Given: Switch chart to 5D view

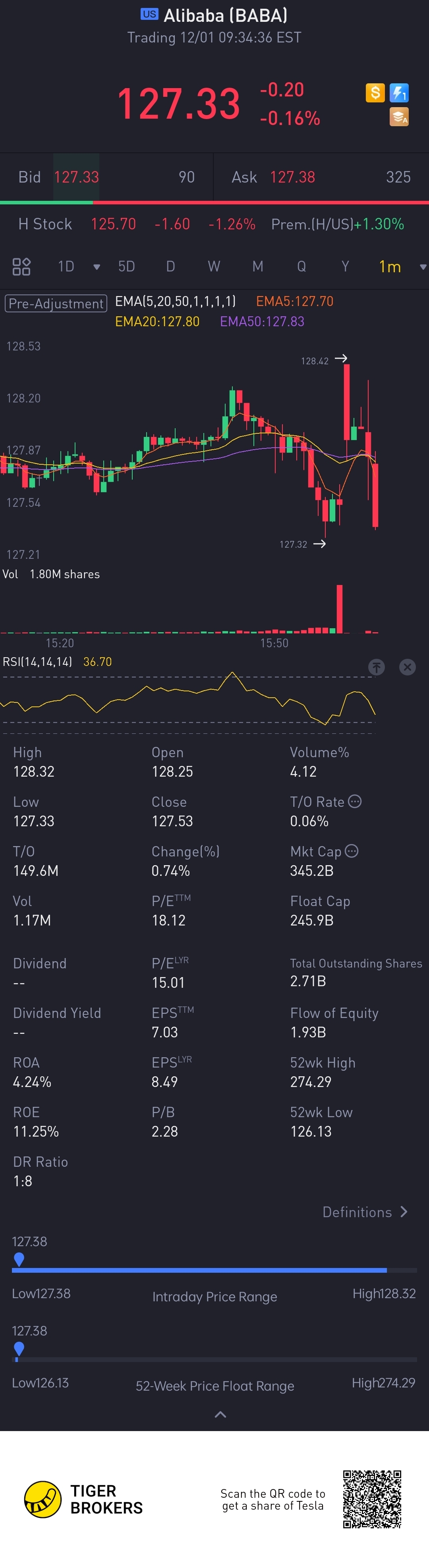Looking at the screenshot, I should click(x=126, y=267).
